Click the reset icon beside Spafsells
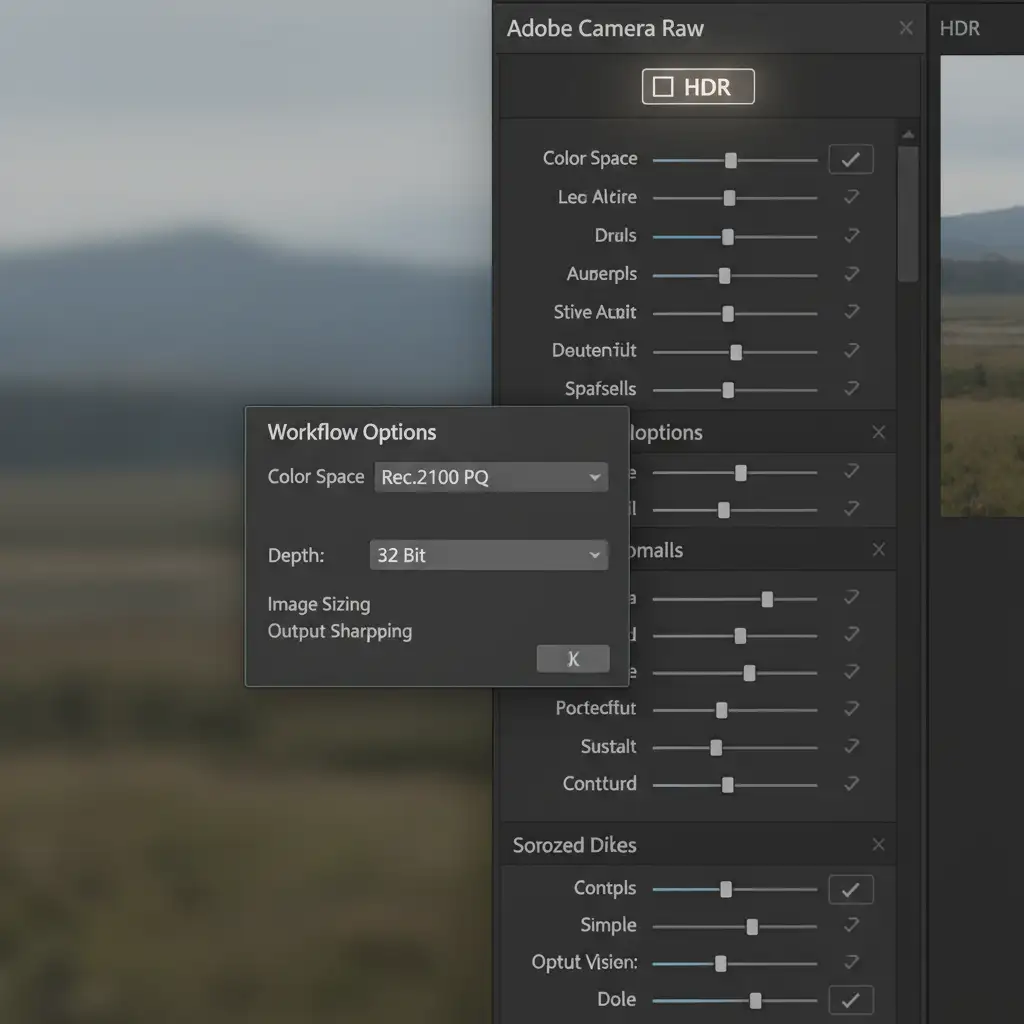Image resolution: width=1024 pixels, height=1024 pixels. pyautogui.click(x=851, y=389)
